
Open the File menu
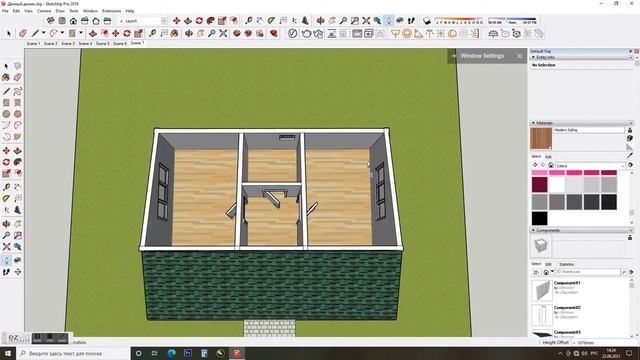click(5, 11)
